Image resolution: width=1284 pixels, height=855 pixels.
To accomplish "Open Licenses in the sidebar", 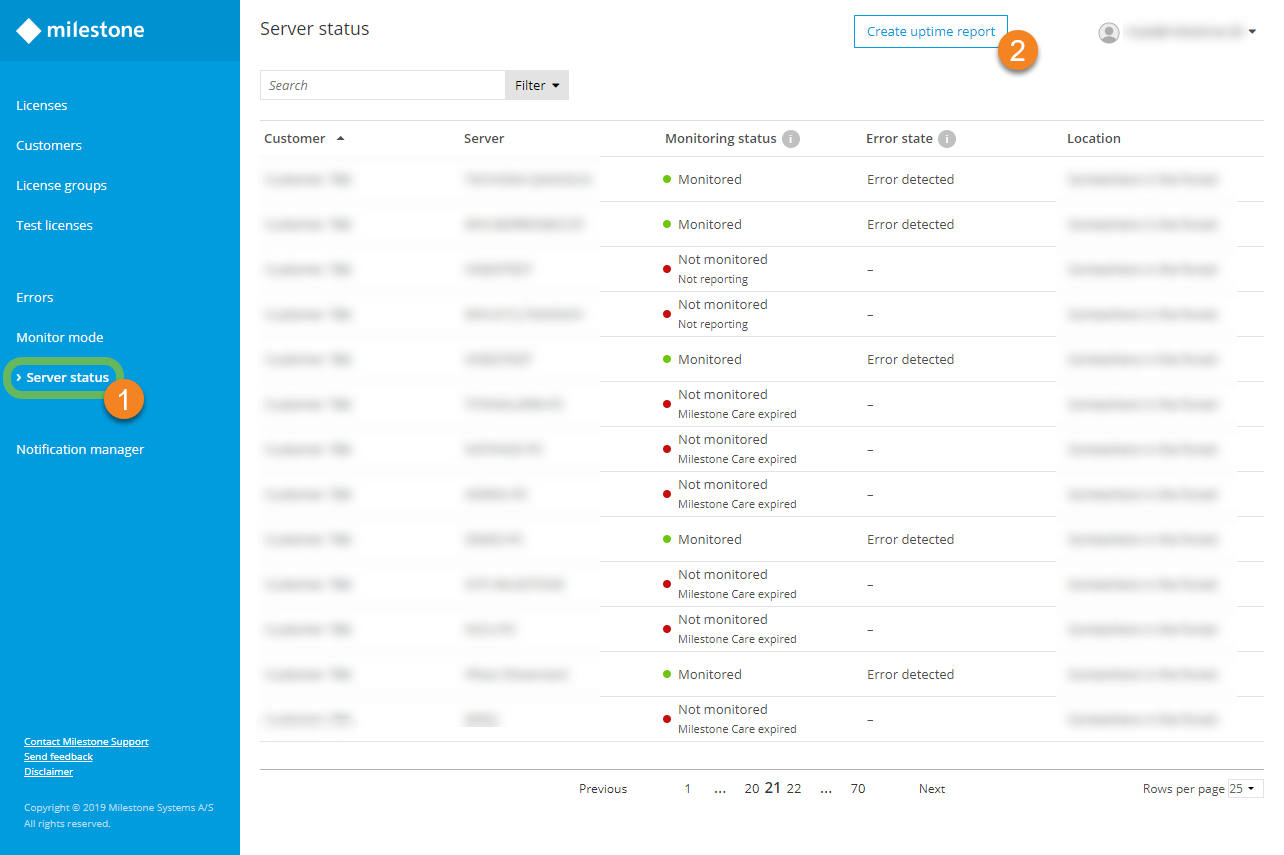I will click(42, 106).
